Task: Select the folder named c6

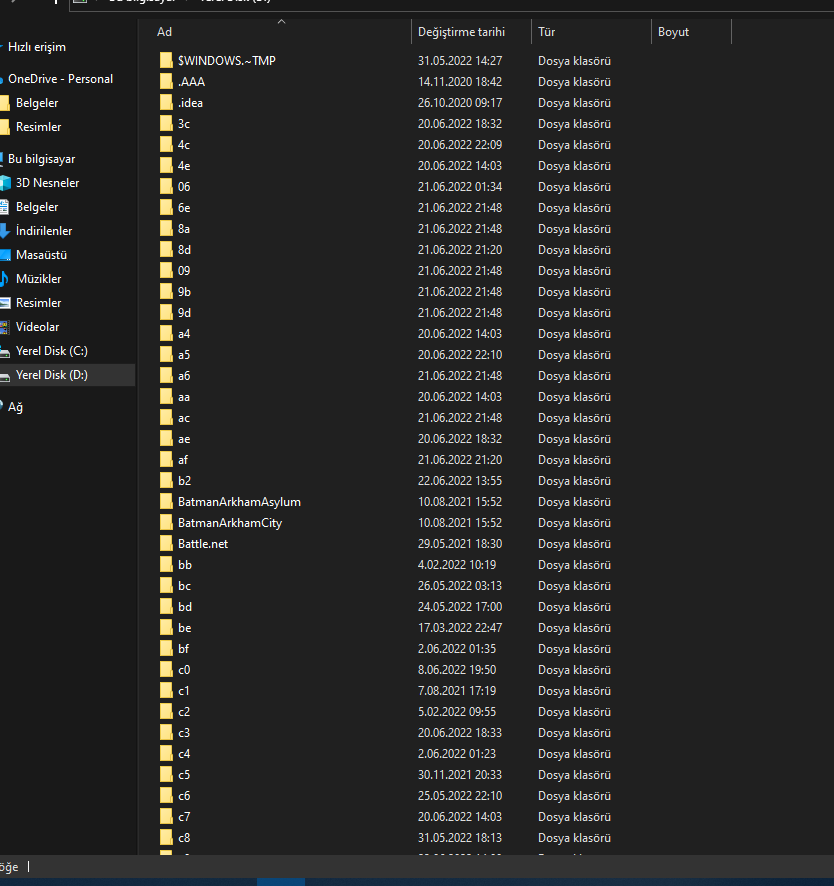Action: point(184,796)
